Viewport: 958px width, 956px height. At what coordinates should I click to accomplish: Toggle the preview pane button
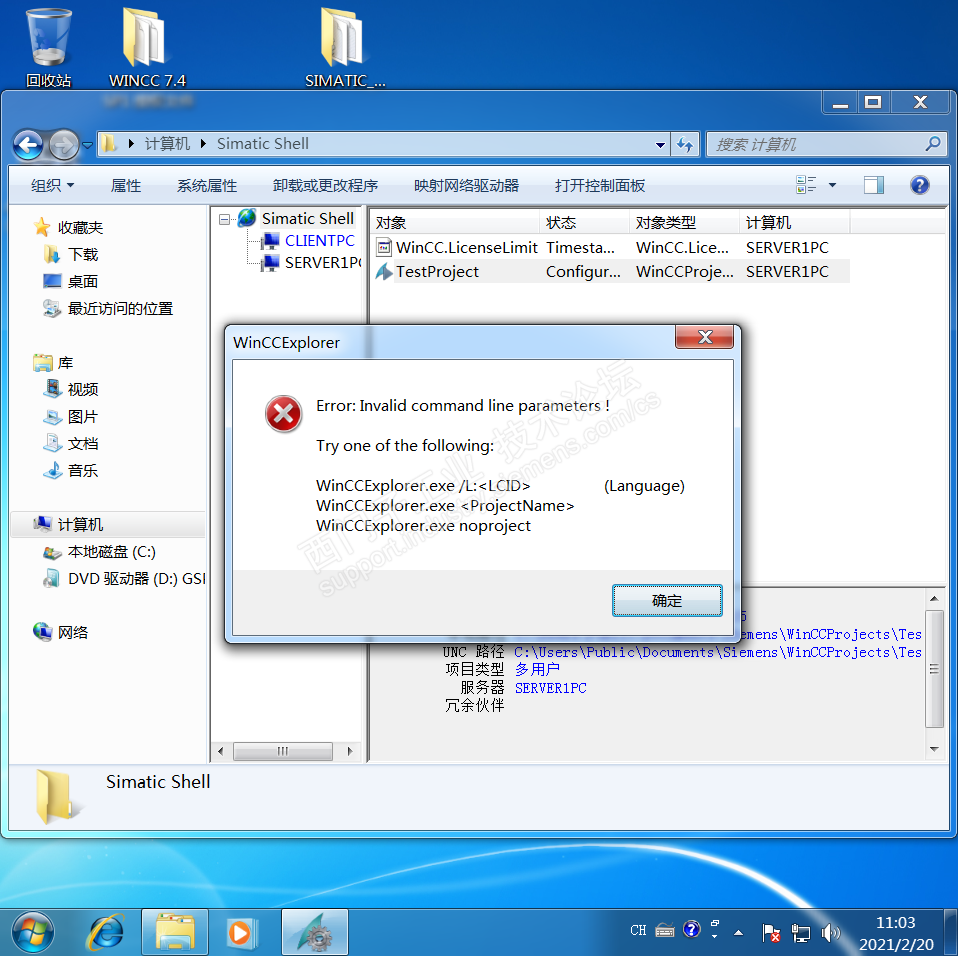point(874,184)
